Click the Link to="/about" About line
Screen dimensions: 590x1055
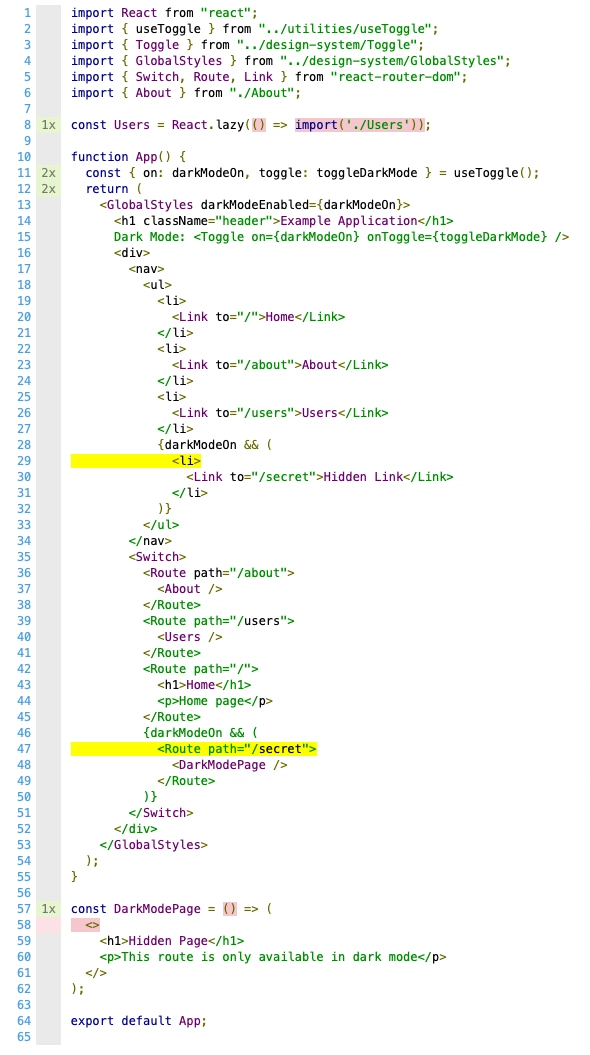[280, 365]
